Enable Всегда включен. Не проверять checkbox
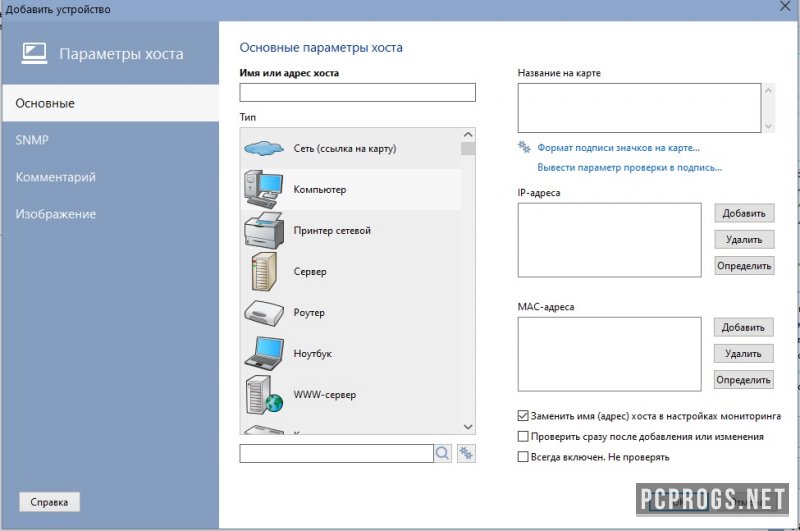Image resolution: width=800 pixels, height=531 pixels. (x=523, y=457)
